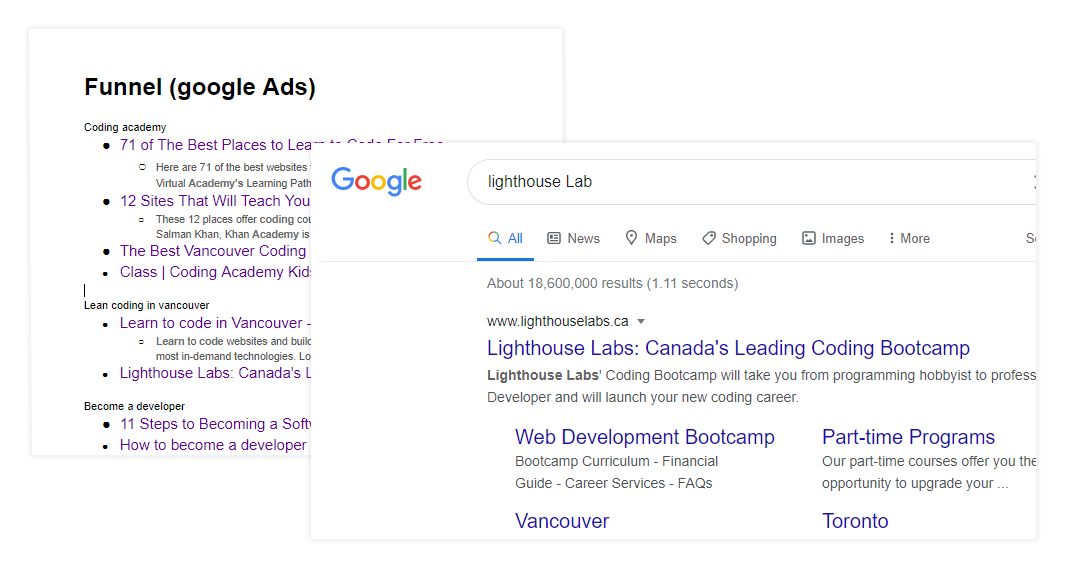This screenshot has height=570, width=1072.
Task: Click the News tab newspaper icon
Action: (554, 238)
